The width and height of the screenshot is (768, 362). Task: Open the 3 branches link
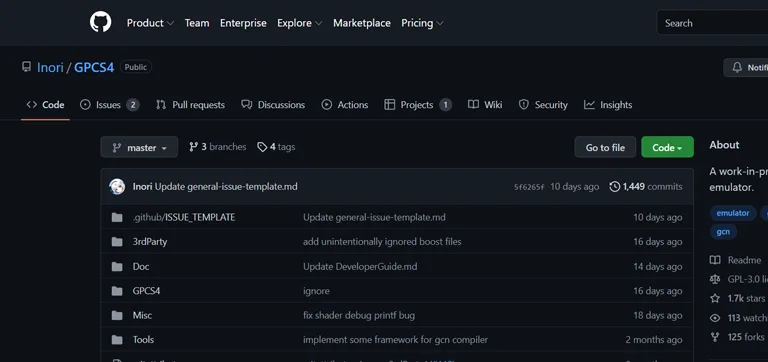[x=218, y=147]
